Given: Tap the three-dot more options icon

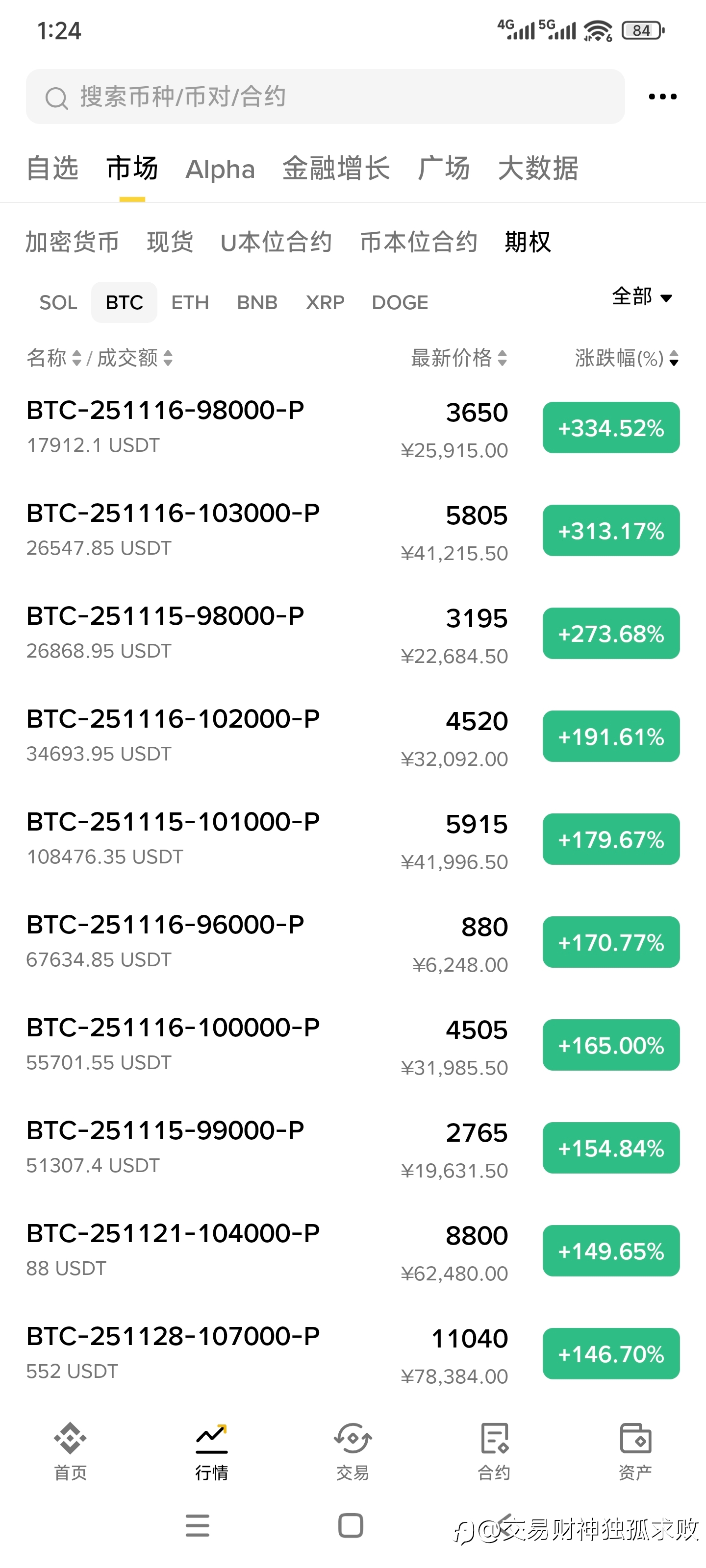Looking at the screenshot, I should [662, 97].
